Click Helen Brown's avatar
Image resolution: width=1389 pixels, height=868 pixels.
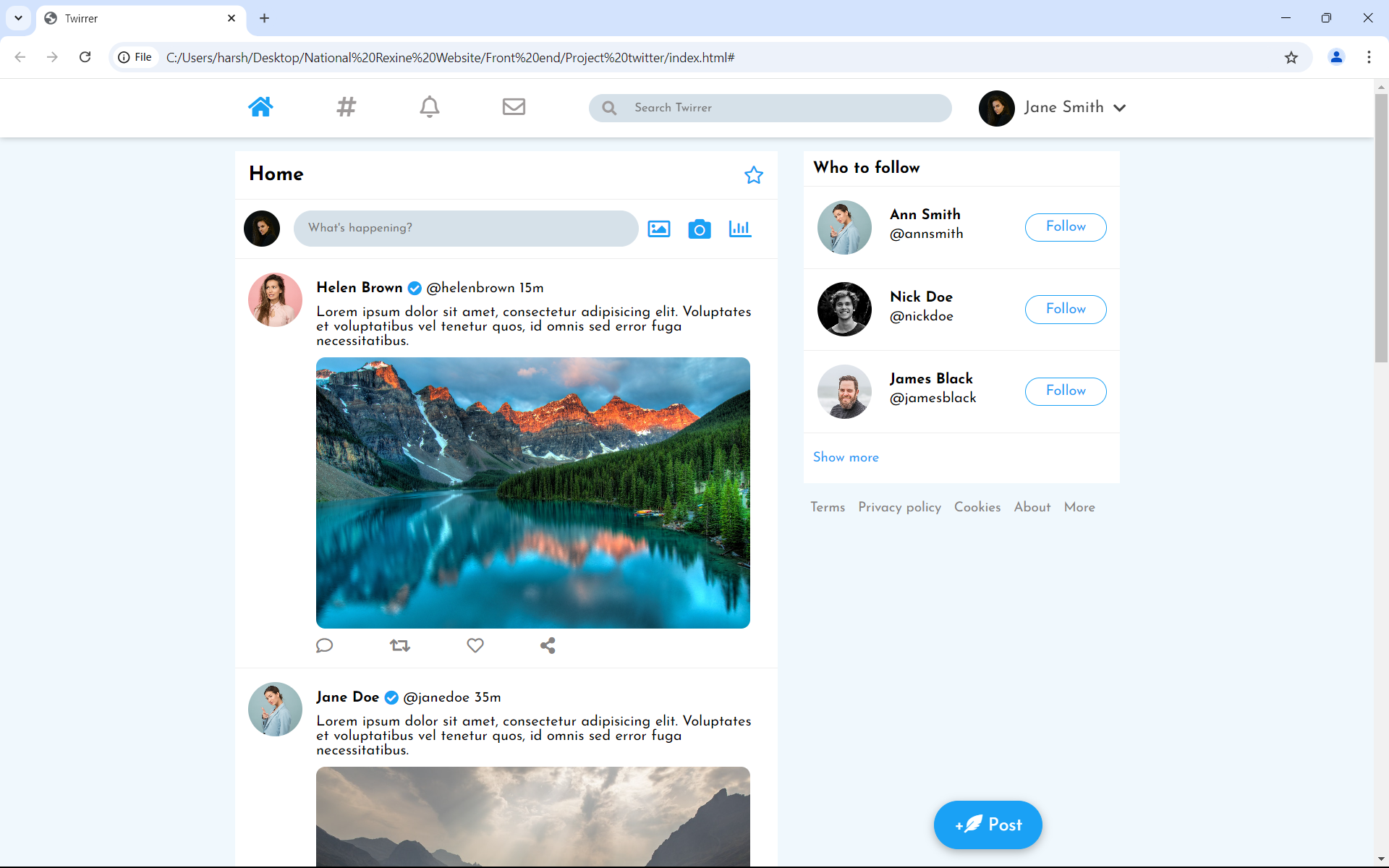[x=275, y=299]
